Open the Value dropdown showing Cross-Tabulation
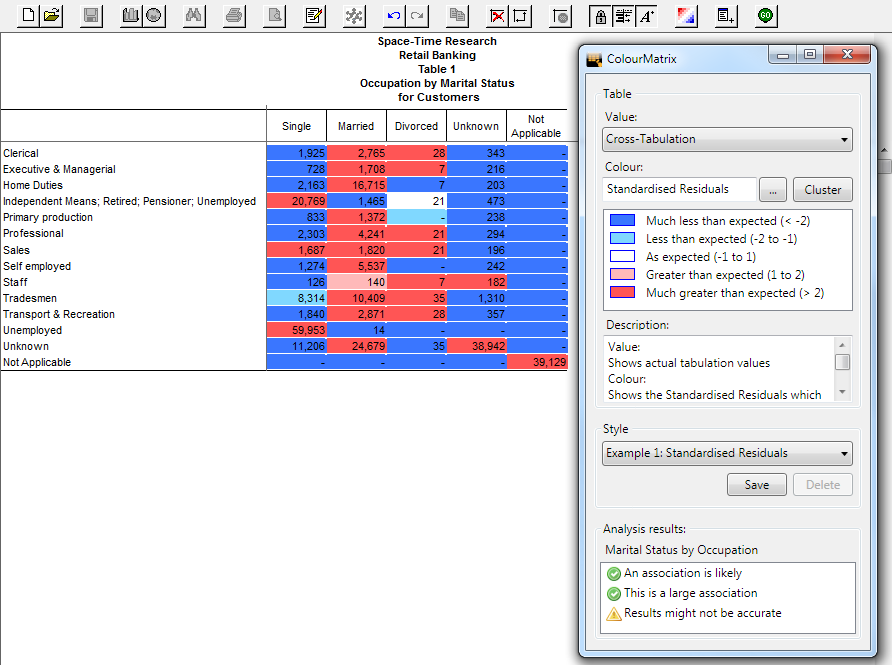The width and height of the screenshot is (892, 665). point(727,139)
